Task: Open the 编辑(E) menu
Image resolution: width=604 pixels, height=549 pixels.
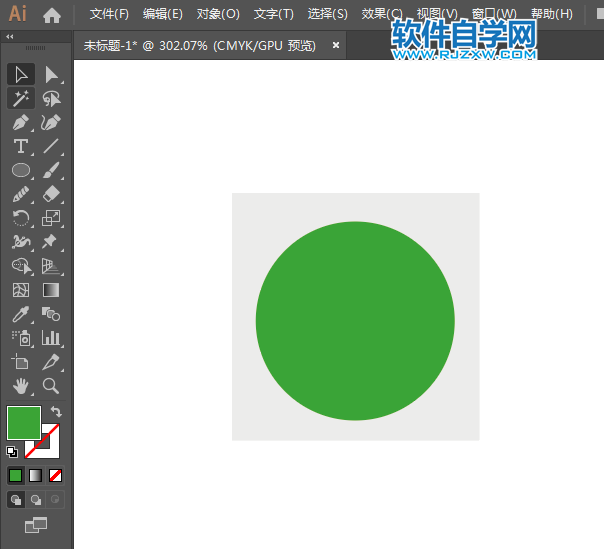Action: click(163, 14)
